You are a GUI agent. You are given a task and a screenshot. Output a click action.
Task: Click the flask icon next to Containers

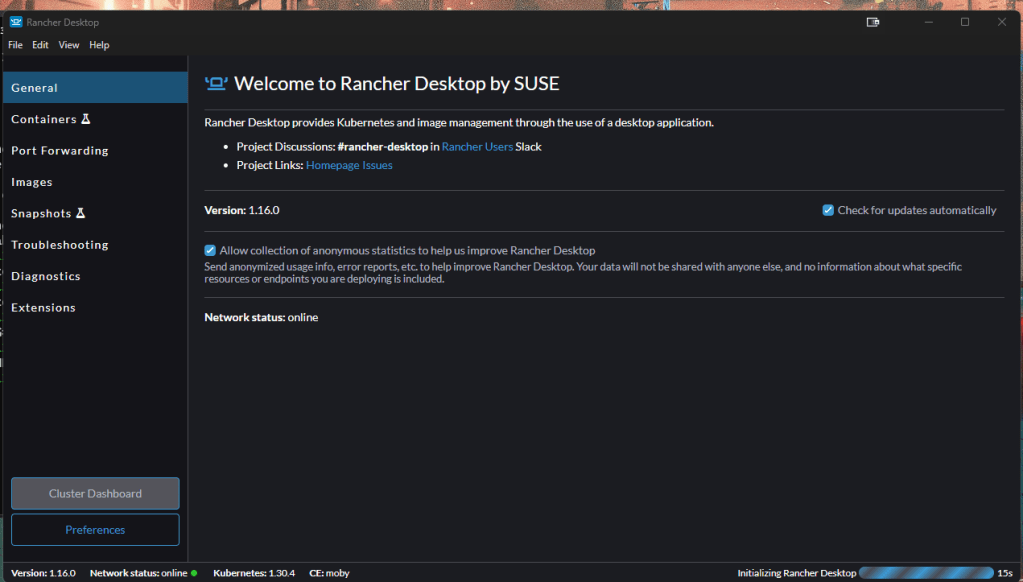85,119
